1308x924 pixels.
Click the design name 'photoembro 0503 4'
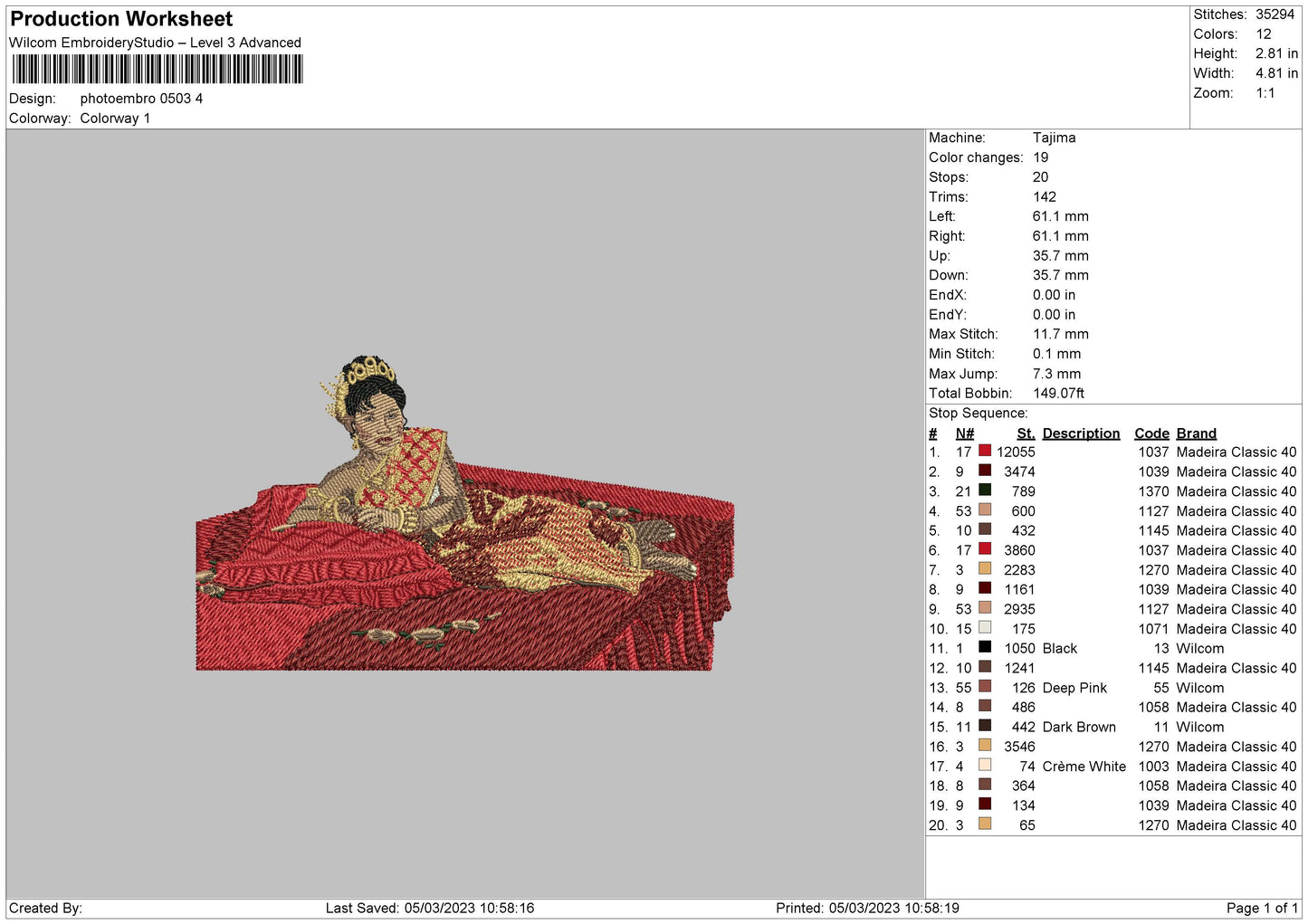coord(141,99)
